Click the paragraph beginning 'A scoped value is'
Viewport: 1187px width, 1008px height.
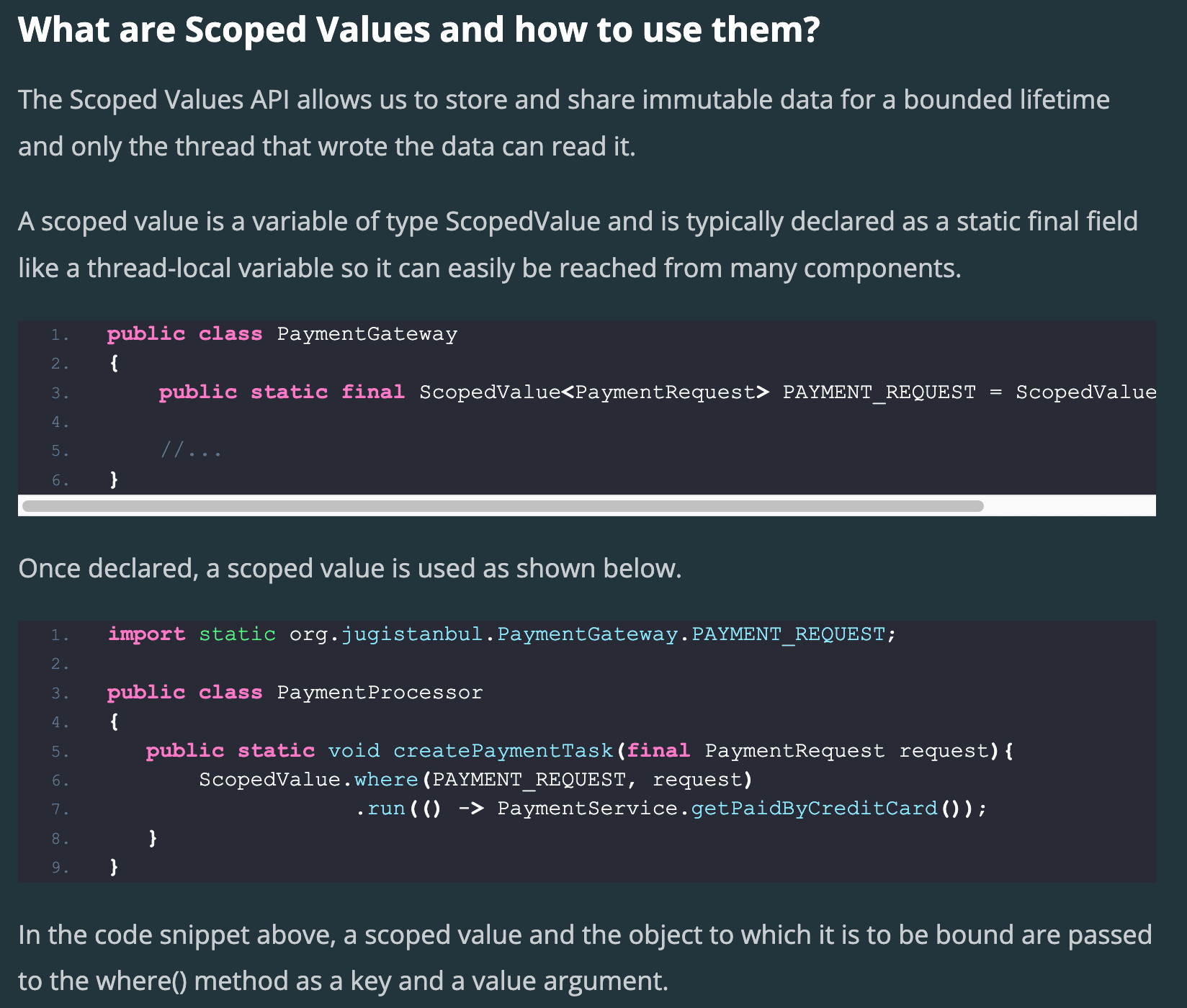(578, 245)
